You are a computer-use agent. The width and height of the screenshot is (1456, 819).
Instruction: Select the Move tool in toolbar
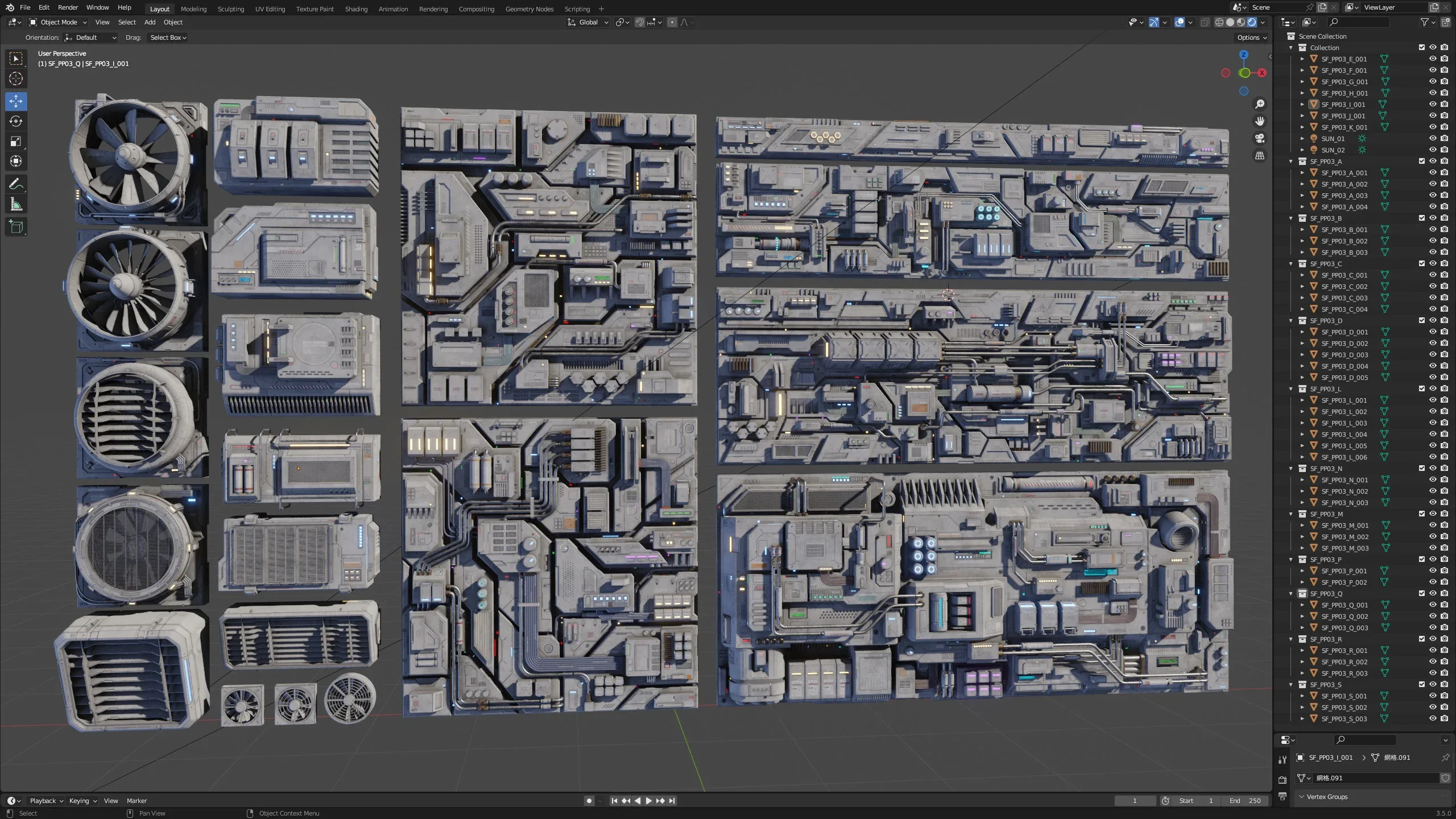pos(16,101)
